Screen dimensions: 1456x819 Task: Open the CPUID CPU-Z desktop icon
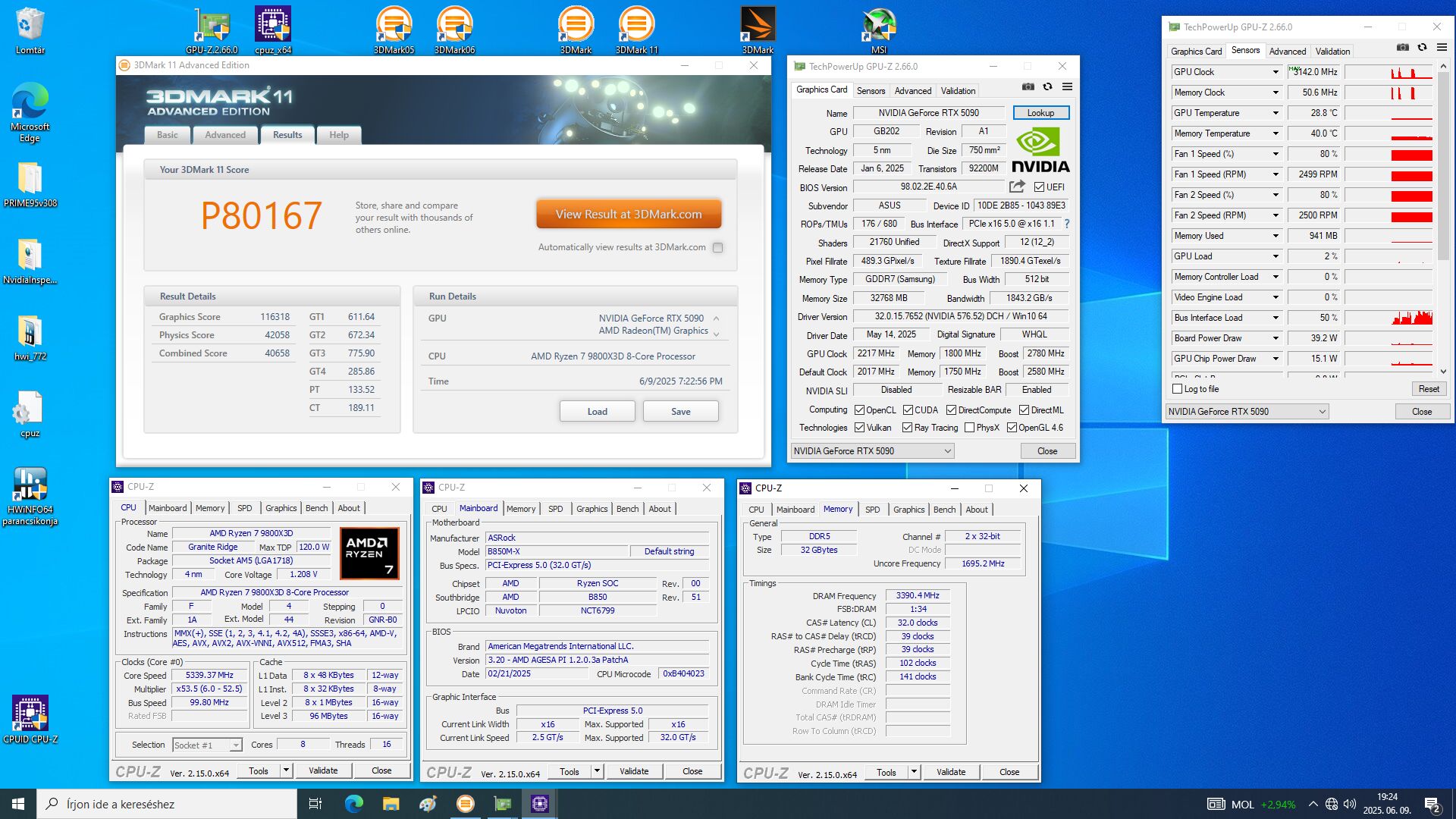coord(30,719)
